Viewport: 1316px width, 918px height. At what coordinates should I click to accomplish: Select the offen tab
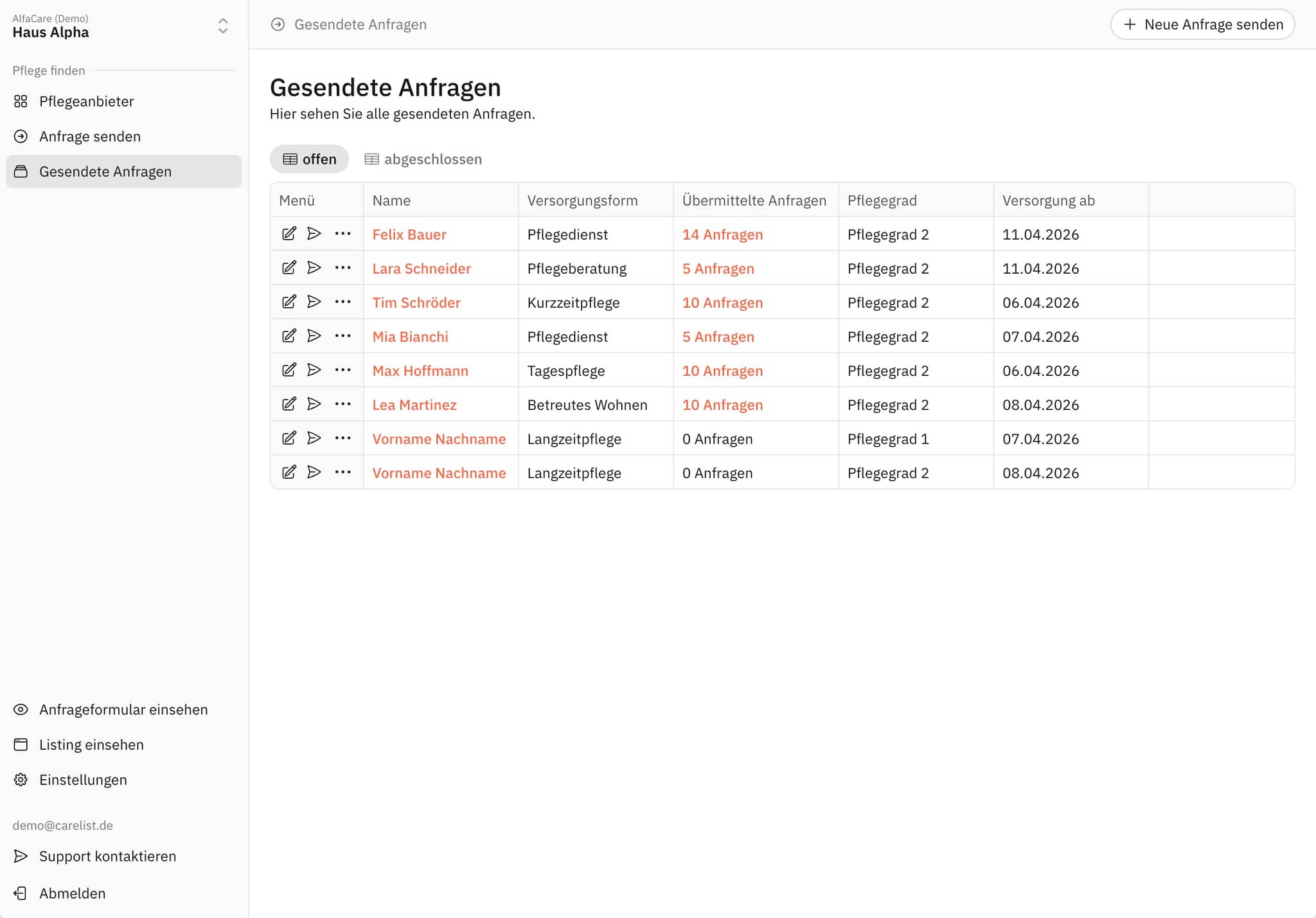coord(309,159)
